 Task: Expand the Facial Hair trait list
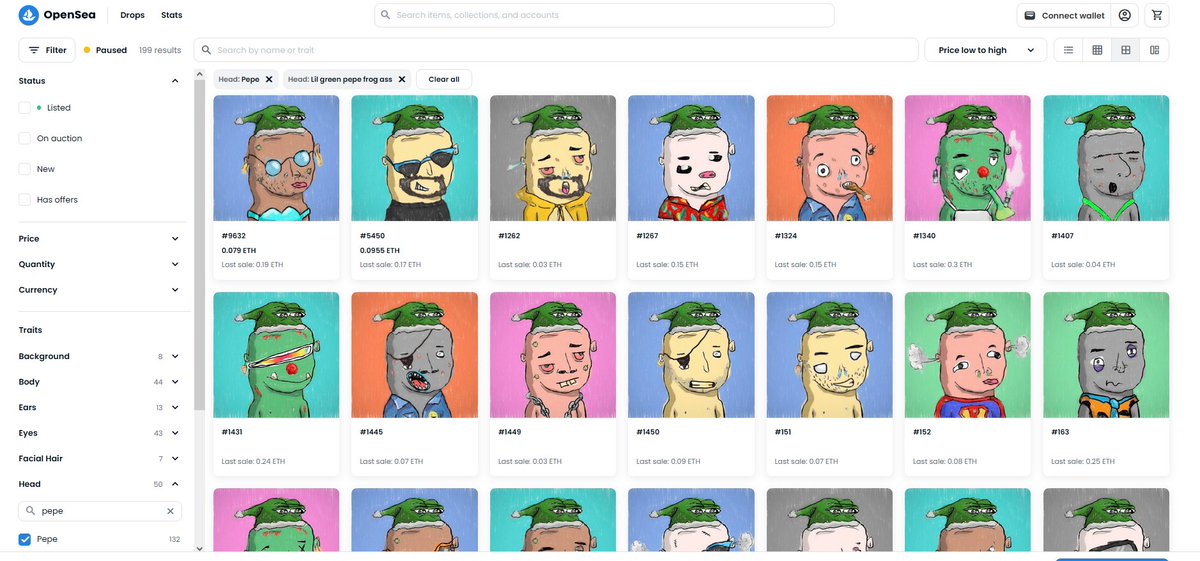[175, 458]
